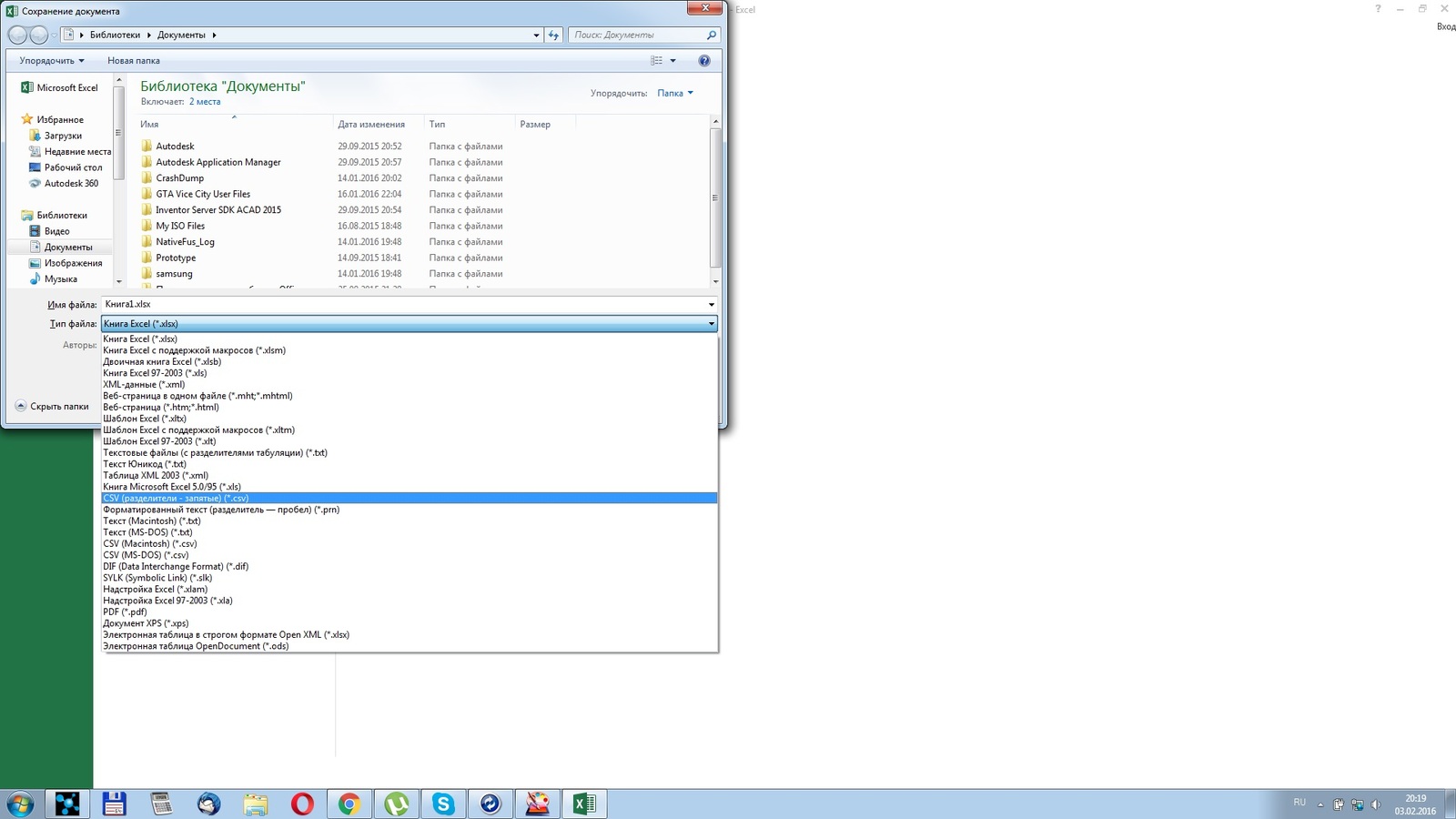The height and width of the screenshot is (819, 1456).
Task: Collapse the Тип файла dropdown arrow
Action: [711, 324]
